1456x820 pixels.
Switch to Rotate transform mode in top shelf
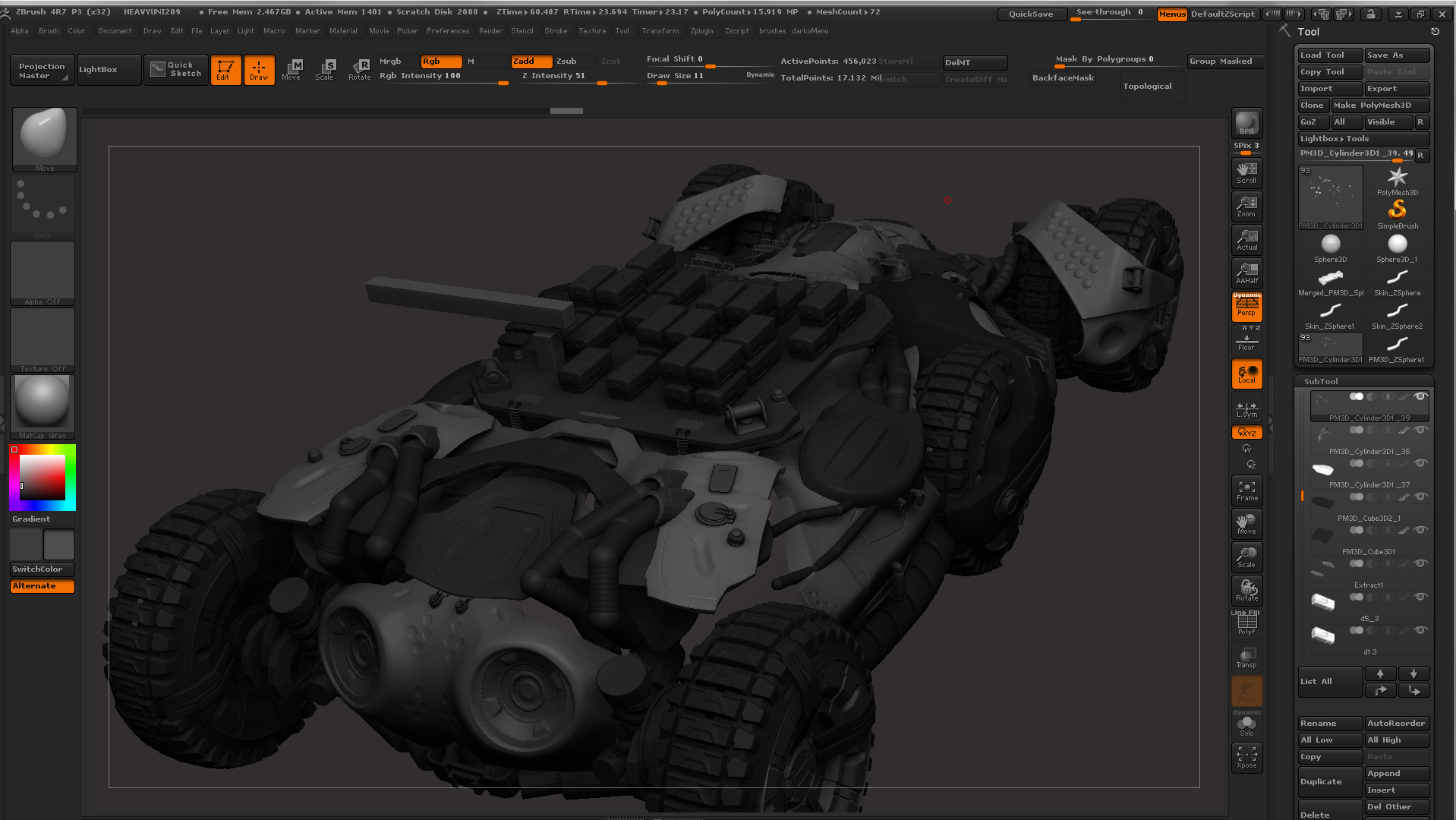click(360, 69)
